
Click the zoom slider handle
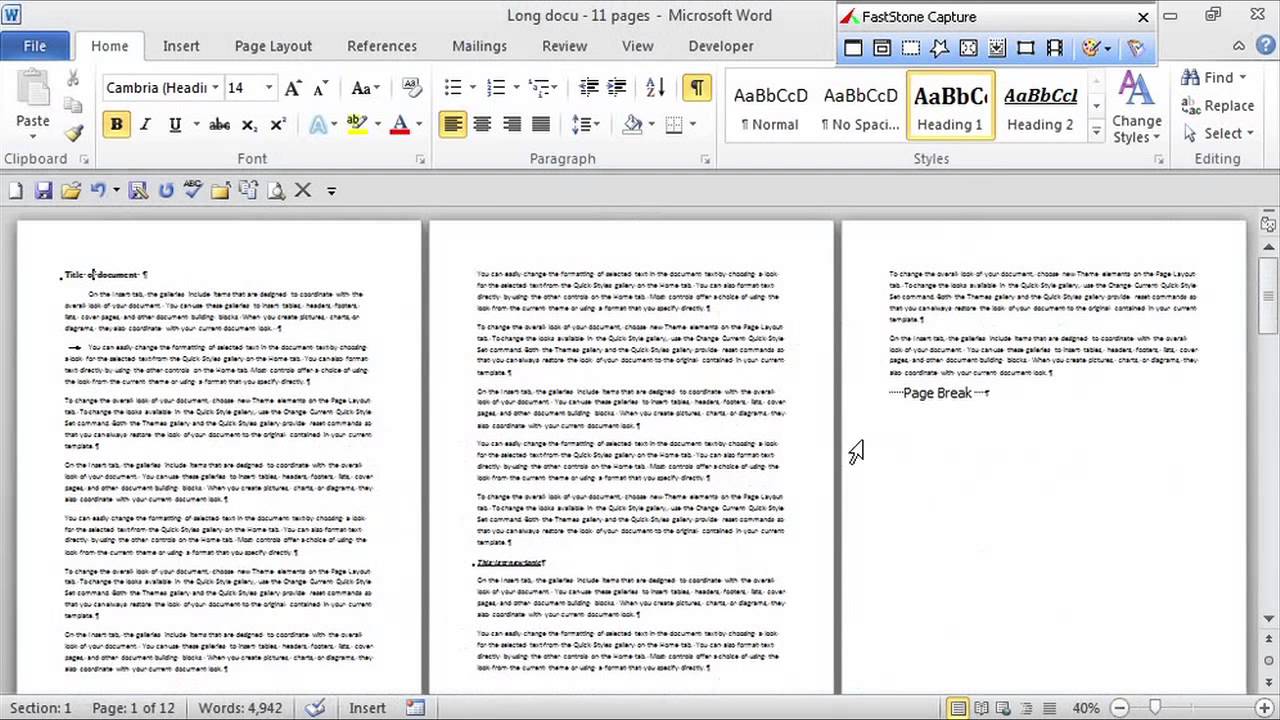[1154, 708]
